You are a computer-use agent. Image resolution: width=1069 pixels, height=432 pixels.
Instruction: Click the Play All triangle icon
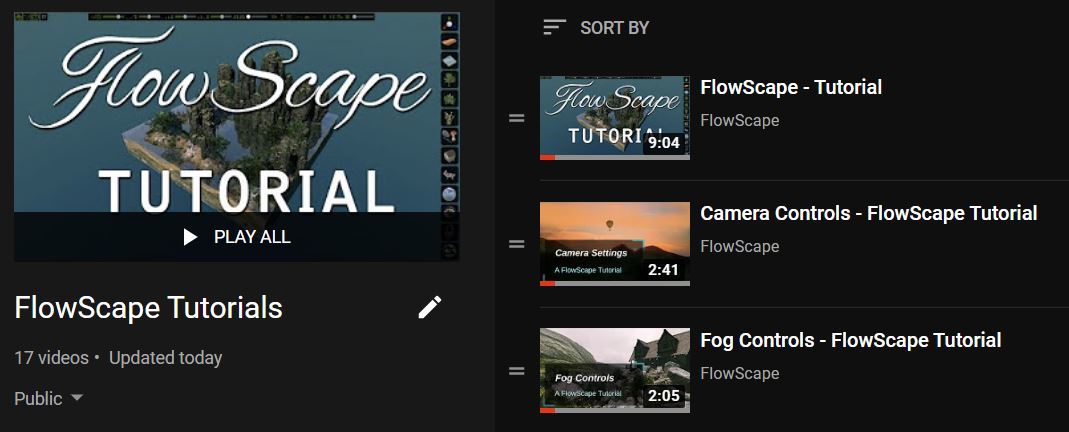coord(190,237)
